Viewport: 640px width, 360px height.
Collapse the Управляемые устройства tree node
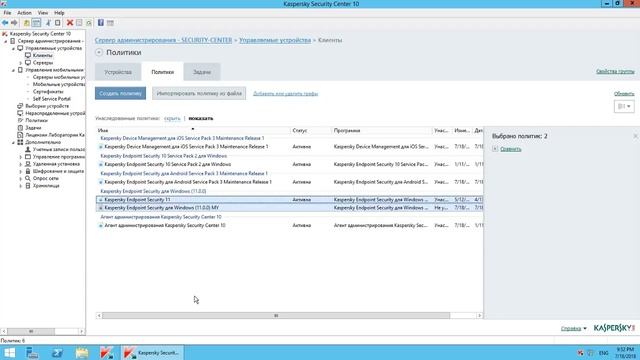coord(13,49)
